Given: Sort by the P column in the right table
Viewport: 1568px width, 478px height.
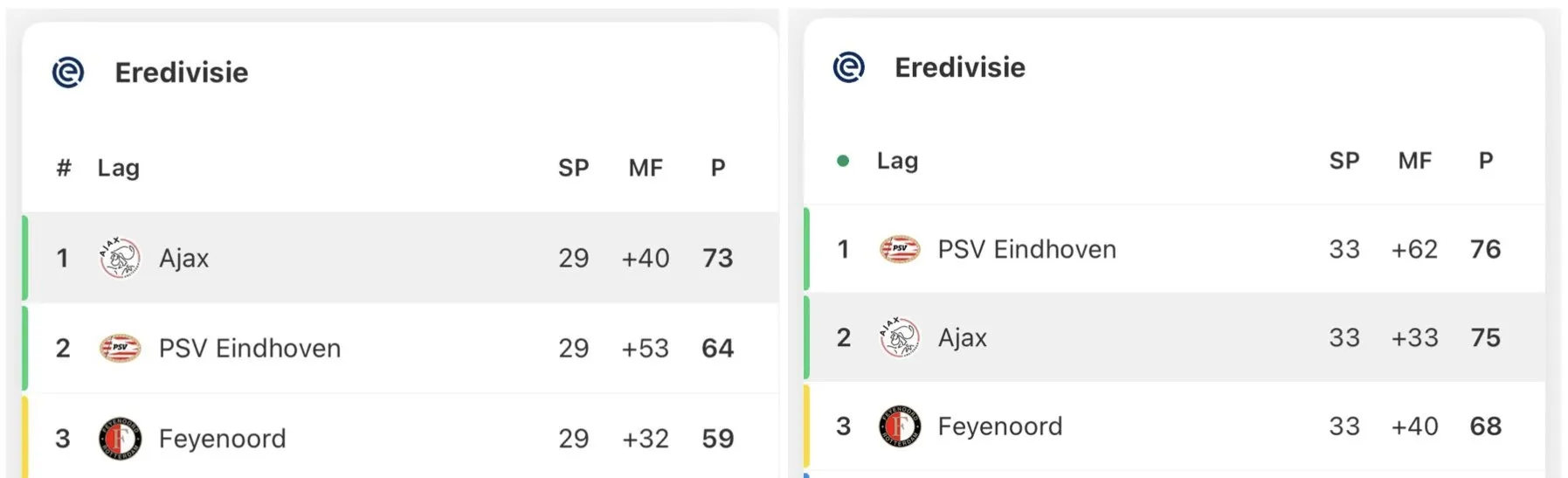Looking at the screenshot, I should (x=1486, y=161).
